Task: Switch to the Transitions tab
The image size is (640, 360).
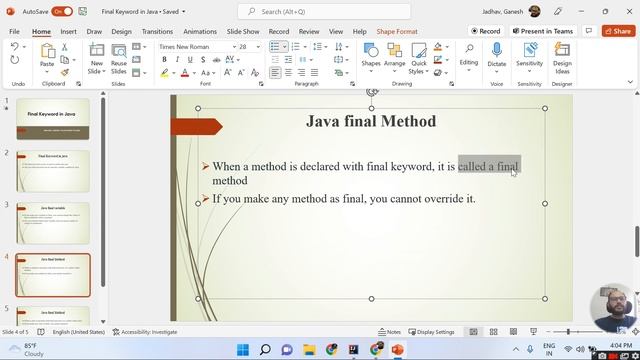Action: (x=157, y=31)
